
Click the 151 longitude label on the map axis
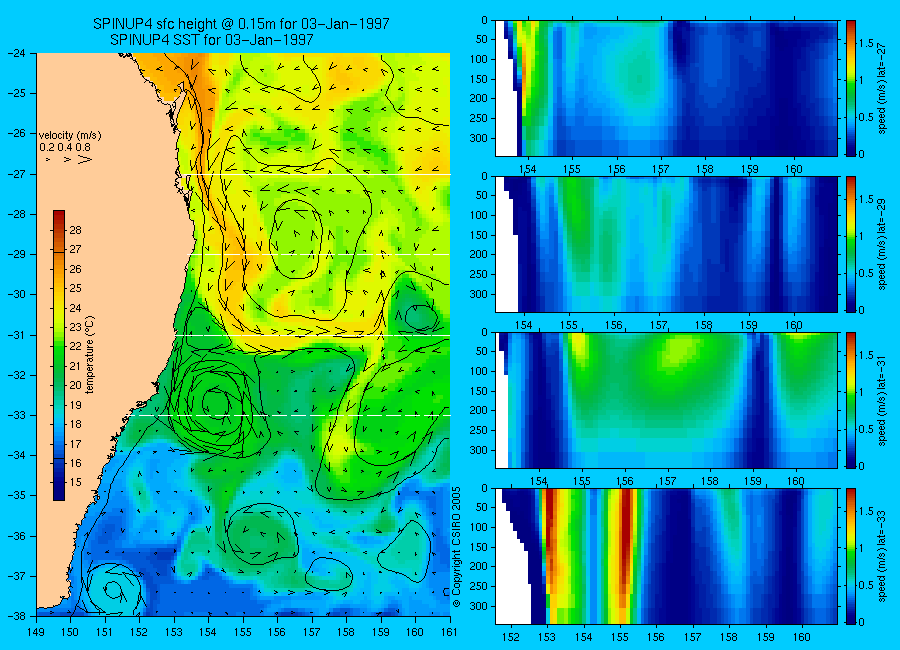point(105,632)
